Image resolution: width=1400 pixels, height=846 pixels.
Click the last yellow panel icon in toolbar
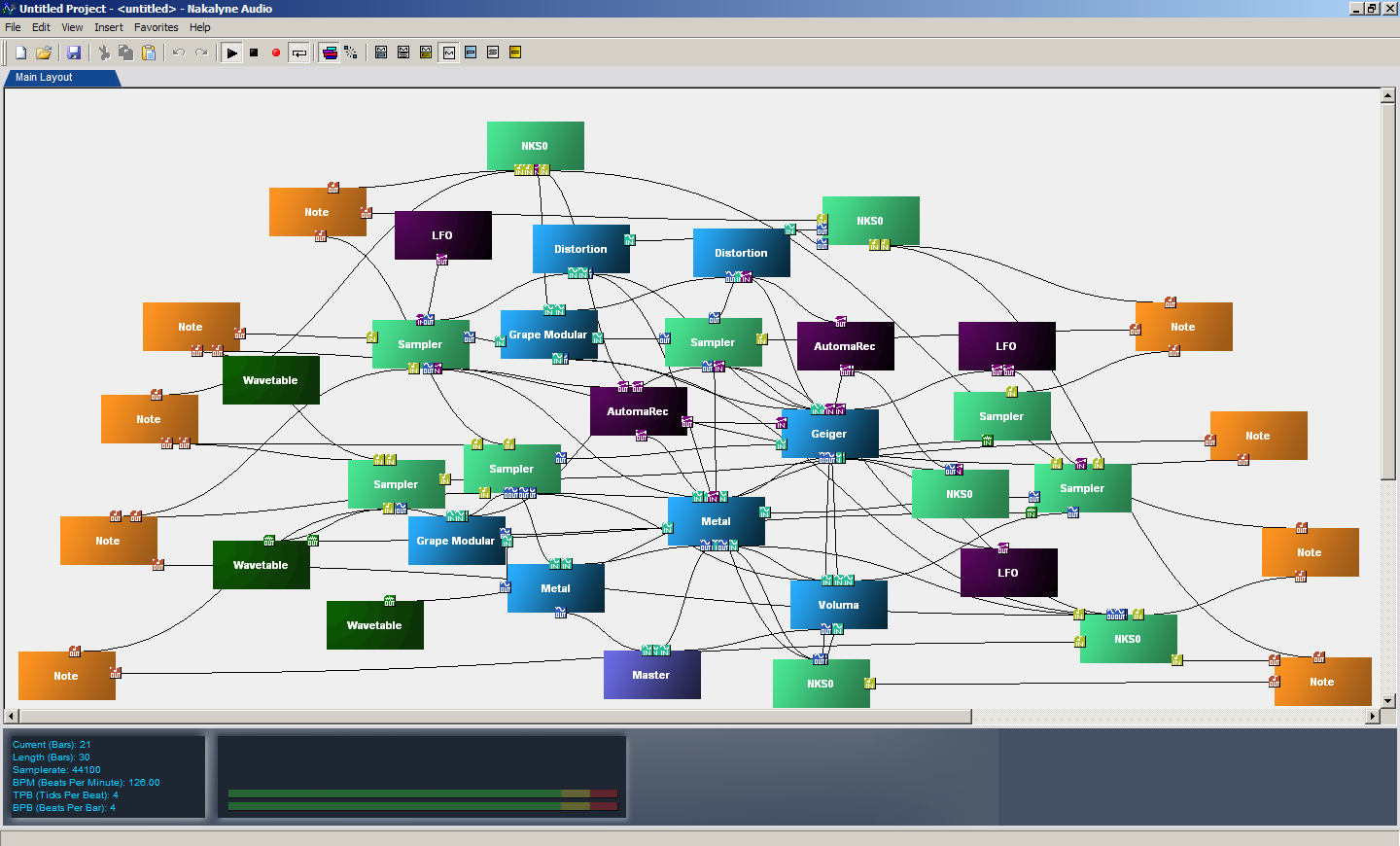point(515,53)
